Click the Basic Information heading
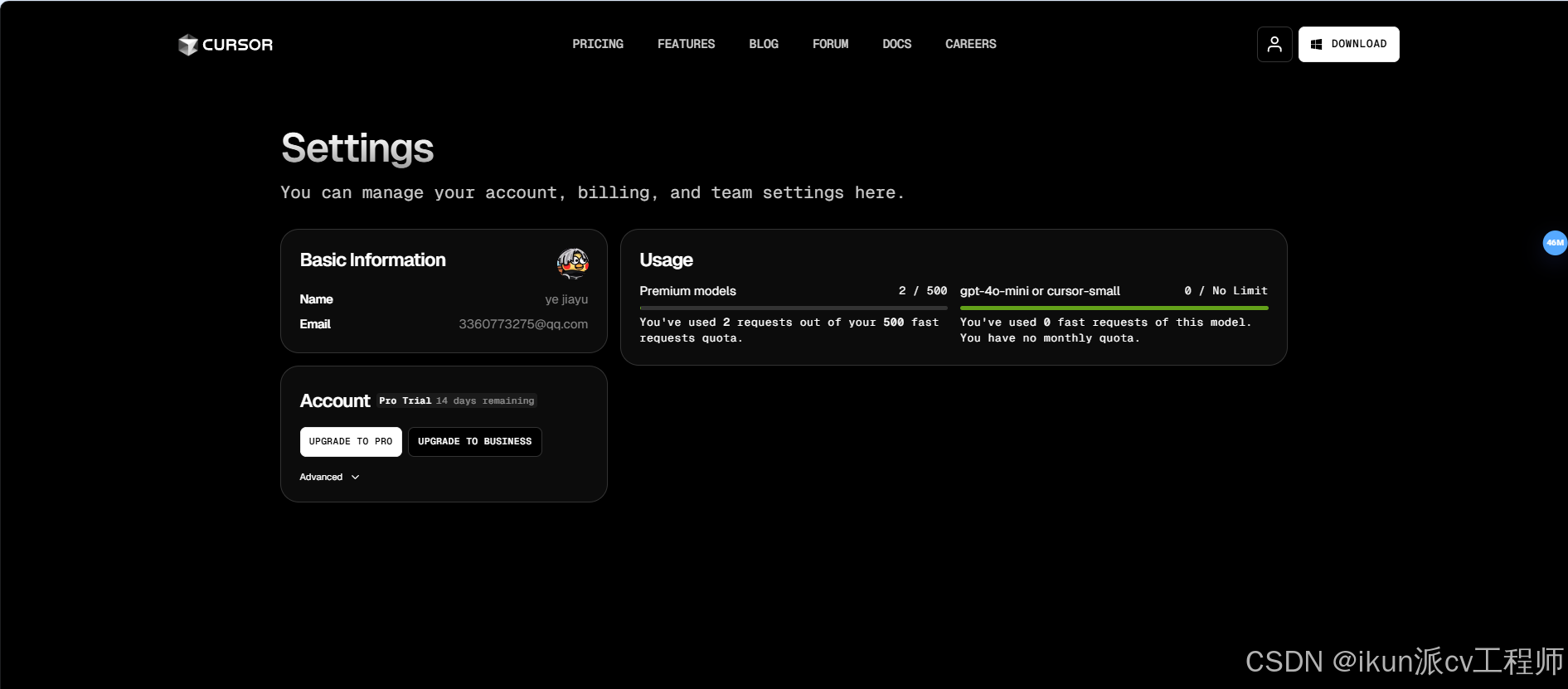 (x=372, y=260)
